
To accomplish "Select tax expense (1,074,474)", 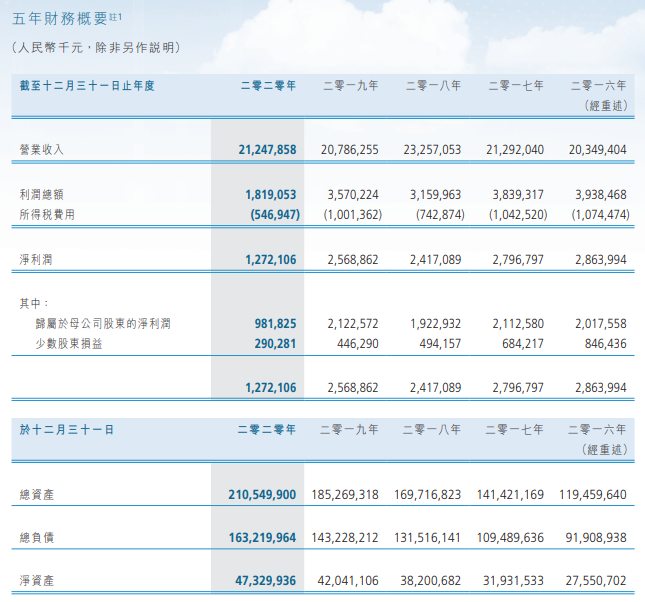I will coord(601,214).
